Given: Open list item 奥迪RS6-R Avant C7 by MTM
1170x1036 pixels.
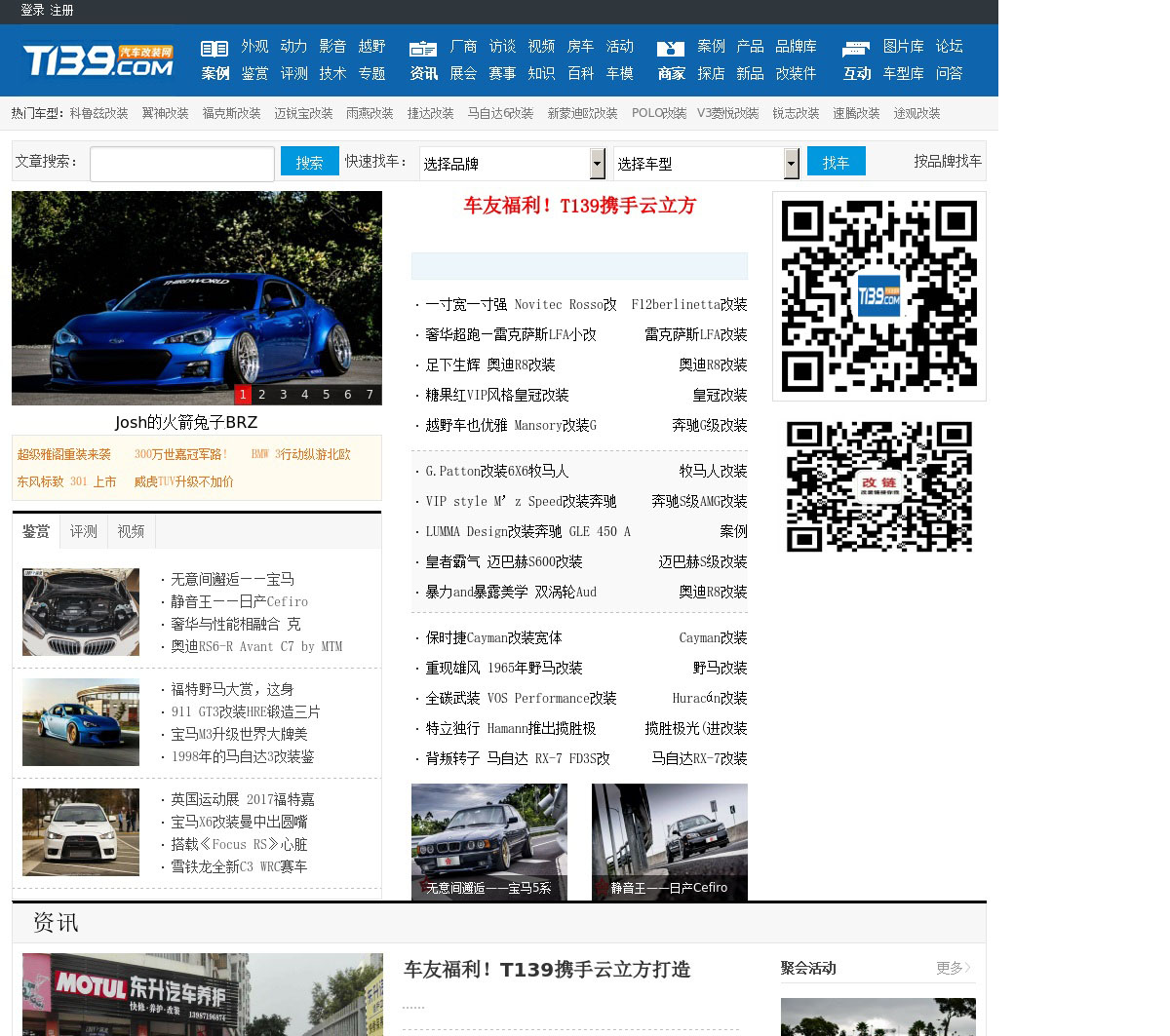Looking at the screenshot, I should pyautogui.click(x=256, y=646).
